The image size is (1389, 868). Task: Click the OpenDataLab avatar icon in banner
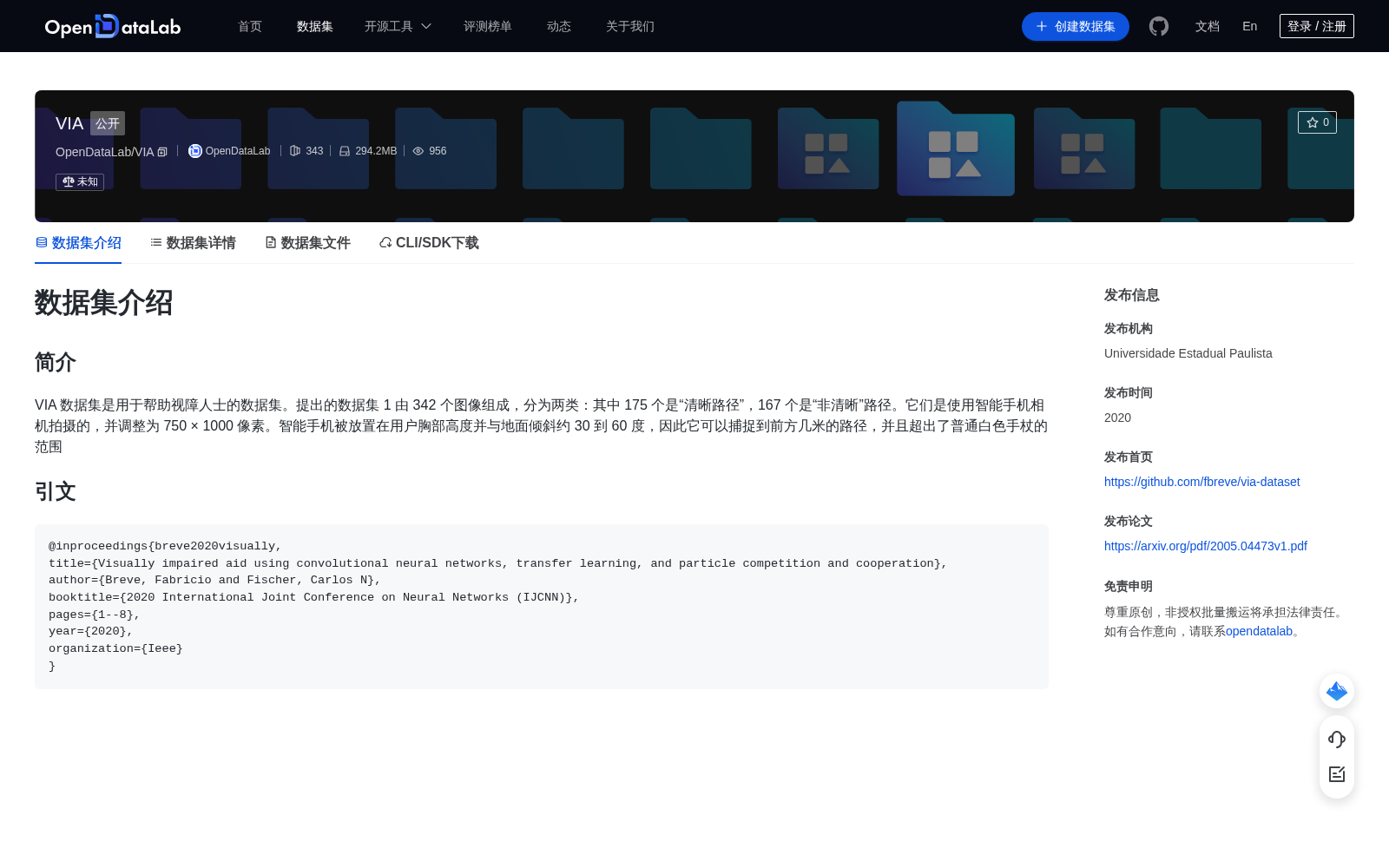195,151
